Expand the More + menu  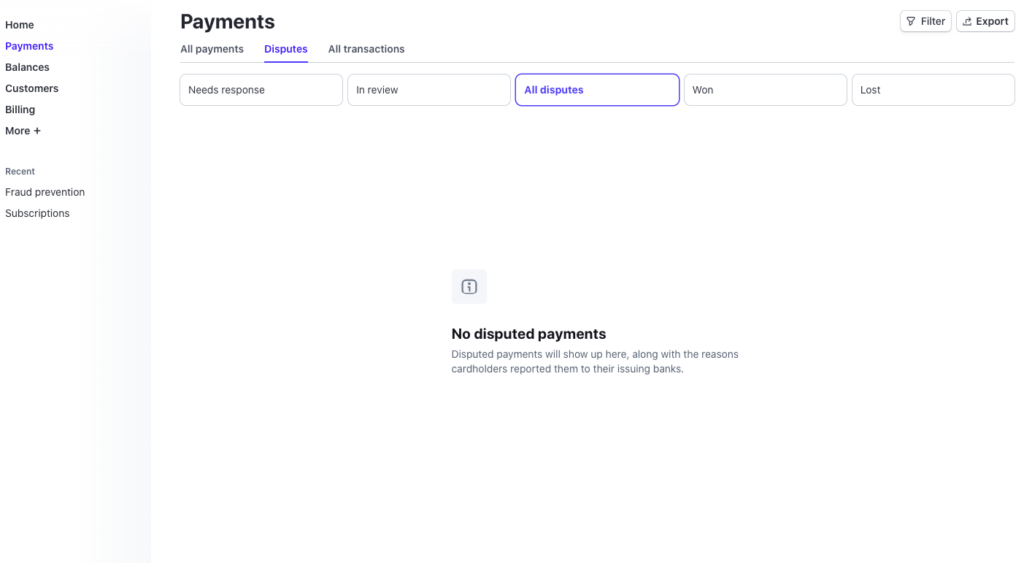(x=23, y=131)
